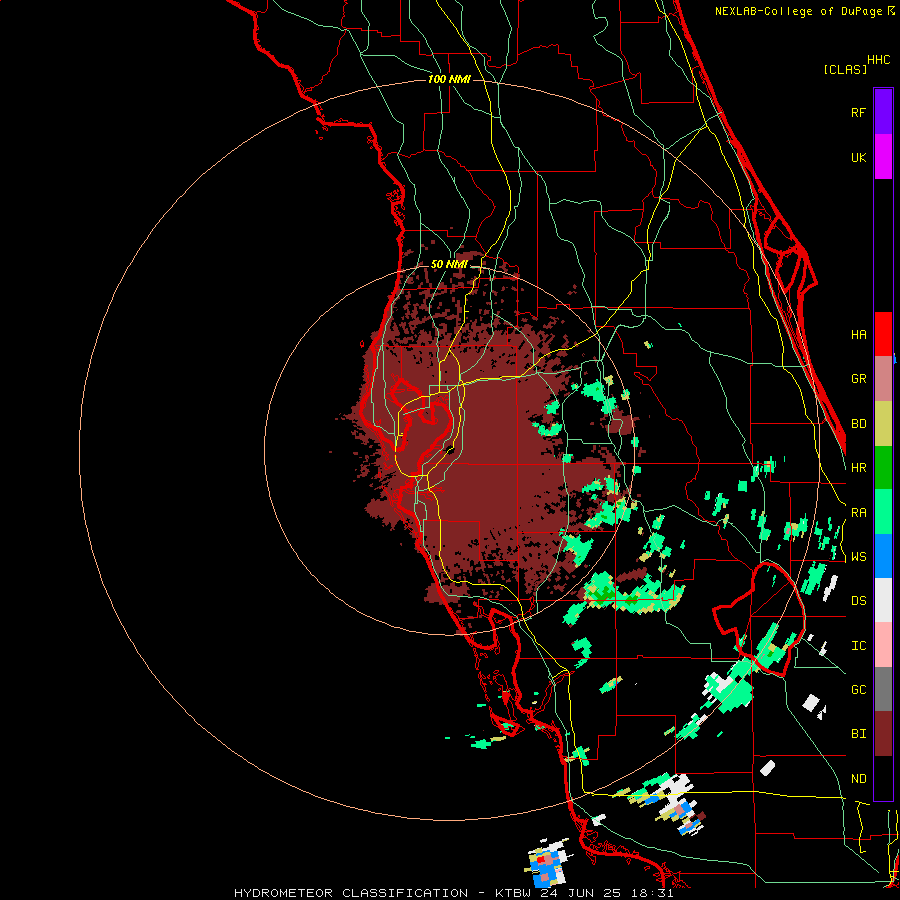Select the BD yellow legend swatch
The height and width of the screenshot is (900, 900).
[x=883, y=424]
